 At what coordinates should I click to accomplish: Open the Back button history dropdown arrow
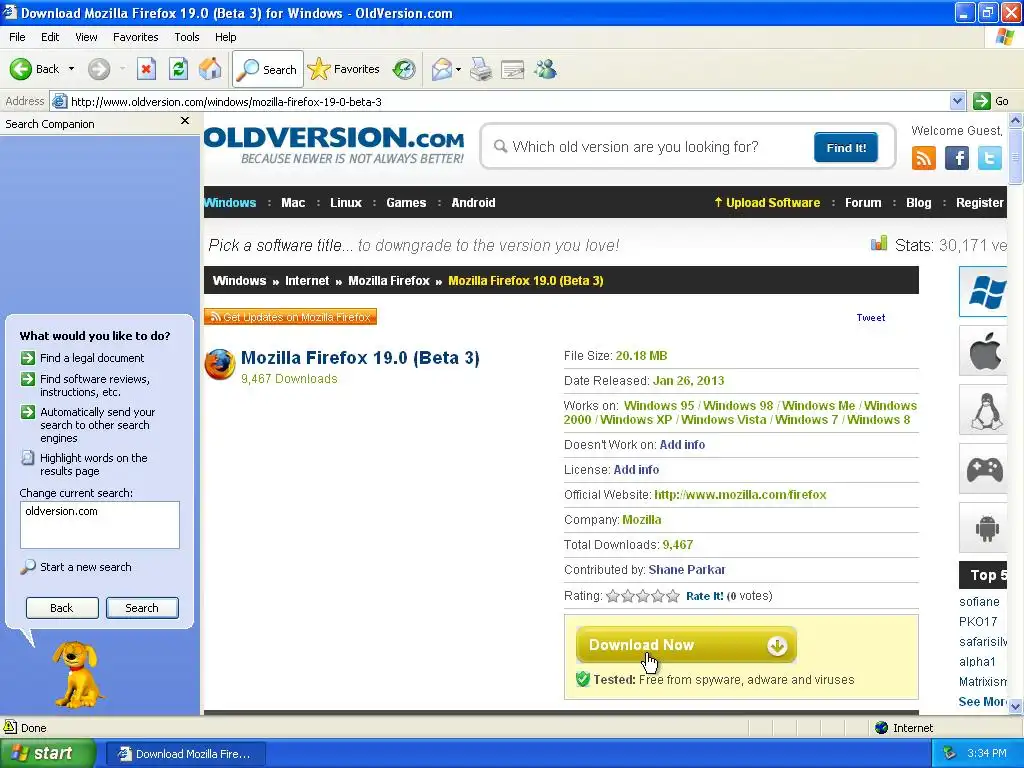(71, 69)
